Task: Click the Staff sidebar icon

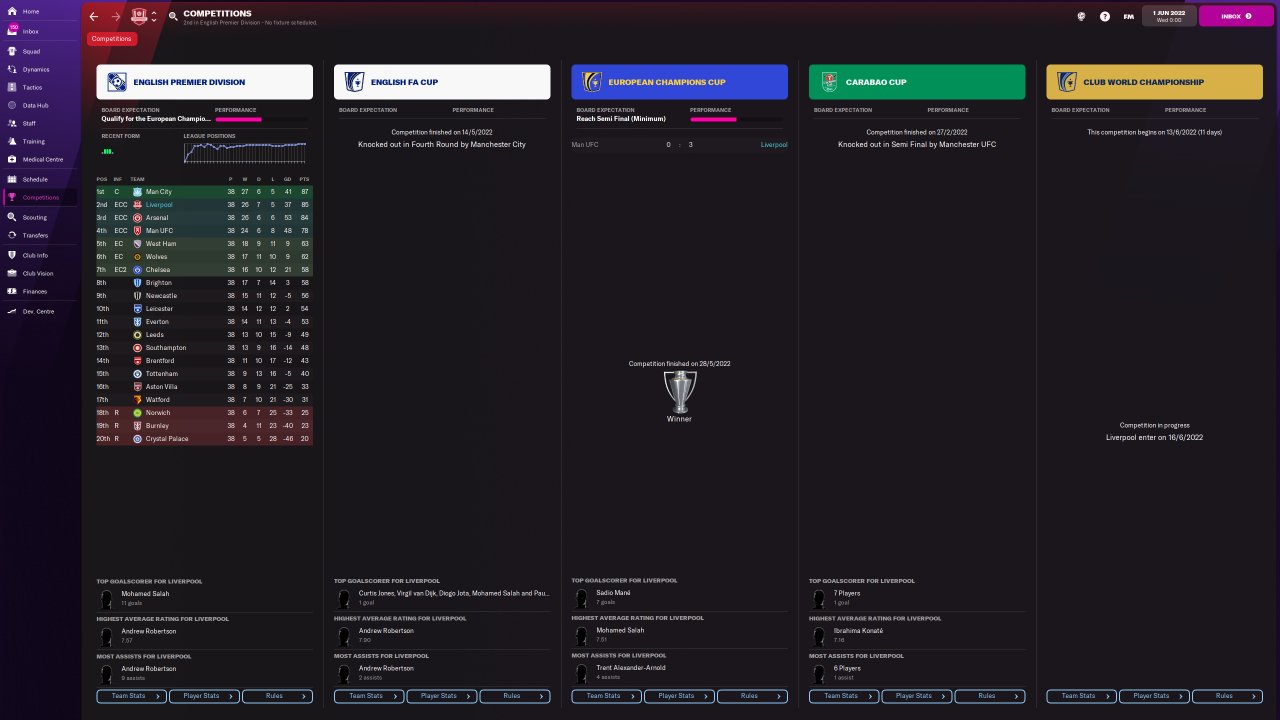Action: [x=12, y=123]
